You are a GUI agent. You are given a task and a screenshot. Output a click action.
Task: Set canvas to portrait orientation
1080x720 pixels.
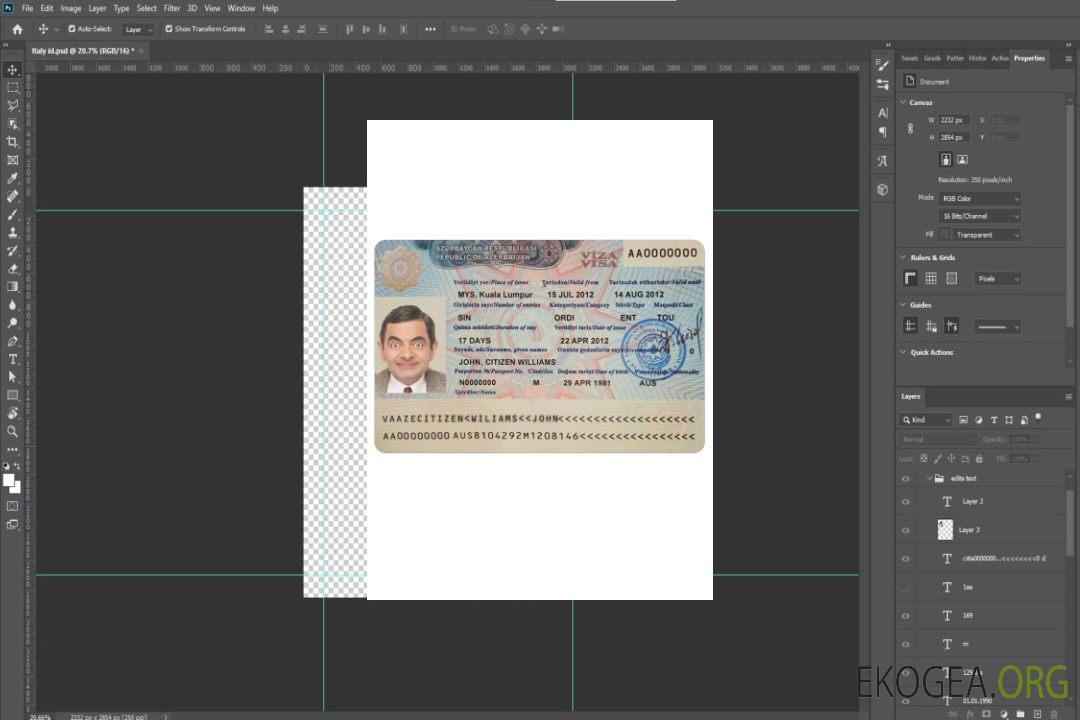click(946, 160)
